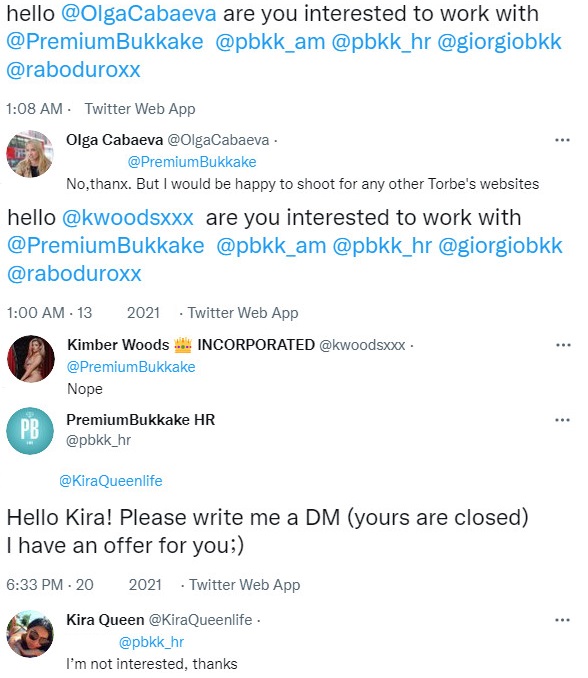Open more options on Olga Cabaeva's reply
Image resolution: width=588 pixels, height=678 pixels.
tap(562, 140)
